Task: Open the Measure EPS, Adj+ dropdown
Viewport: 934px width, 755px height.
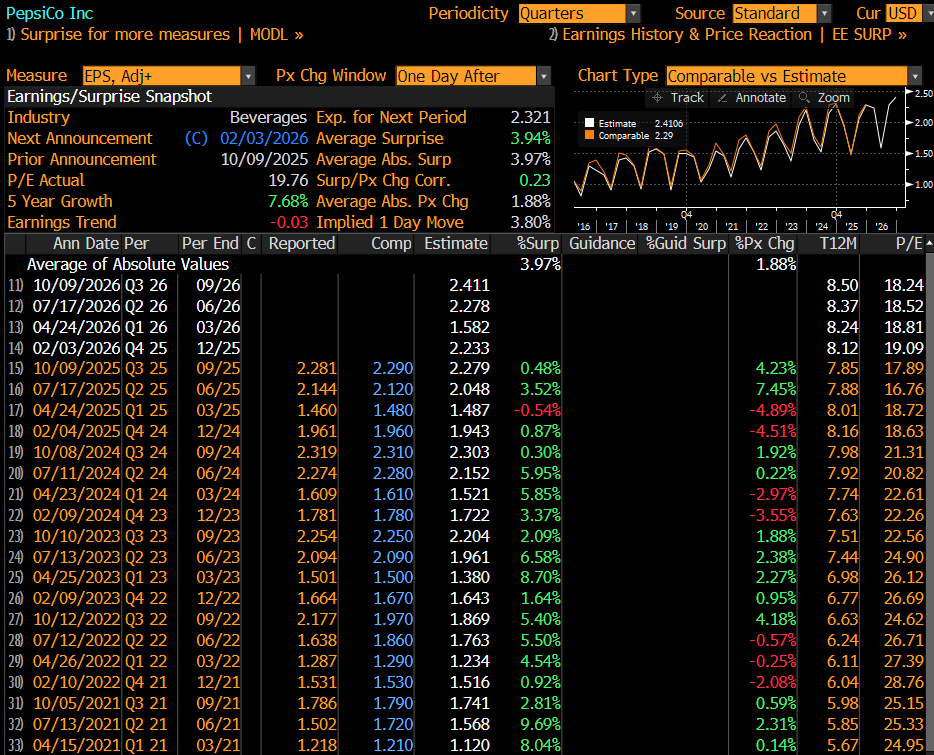Action: [163, 76]
